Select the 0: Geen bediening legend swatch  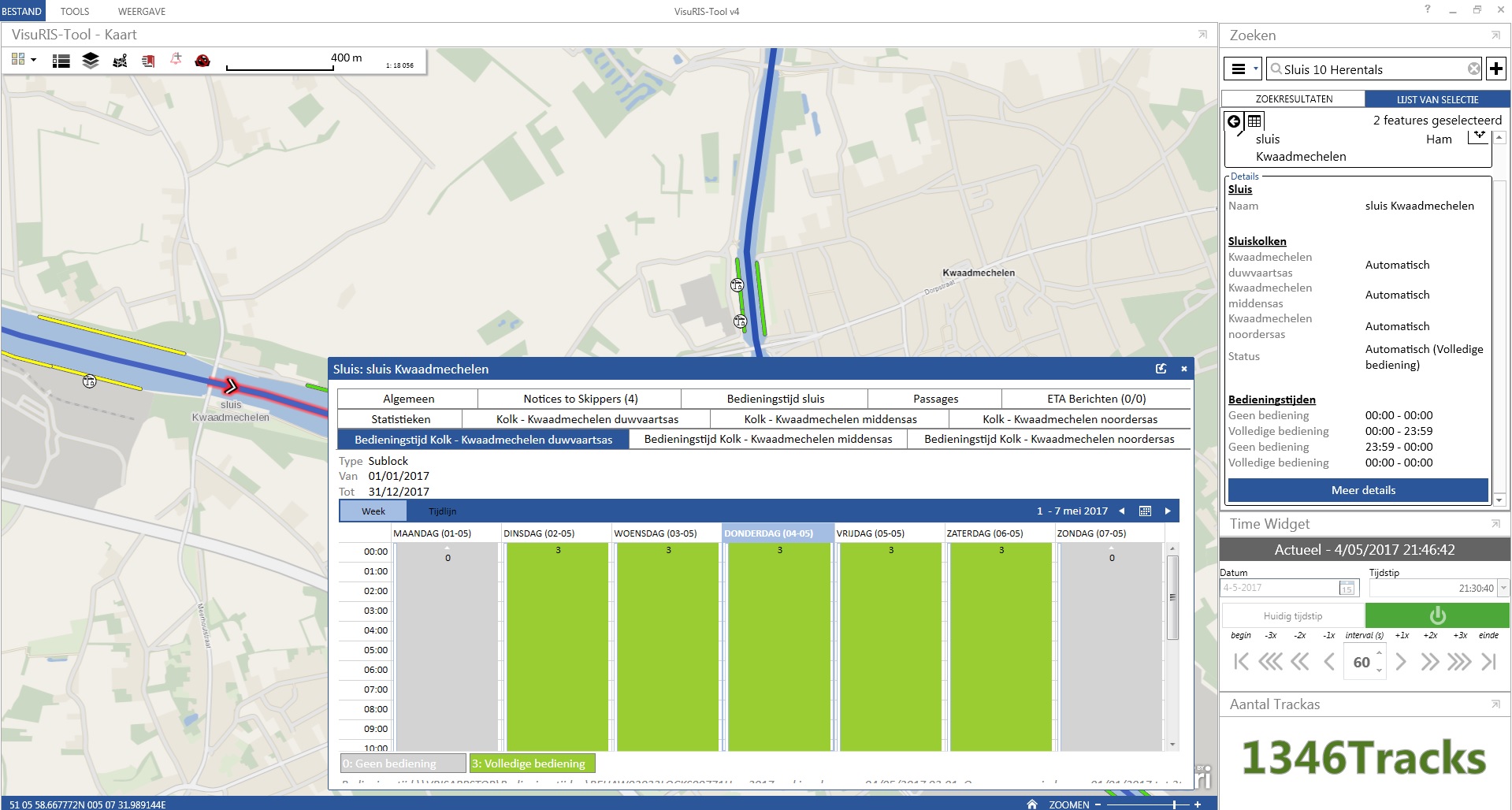pyautogui.click(x=403, y=764)
